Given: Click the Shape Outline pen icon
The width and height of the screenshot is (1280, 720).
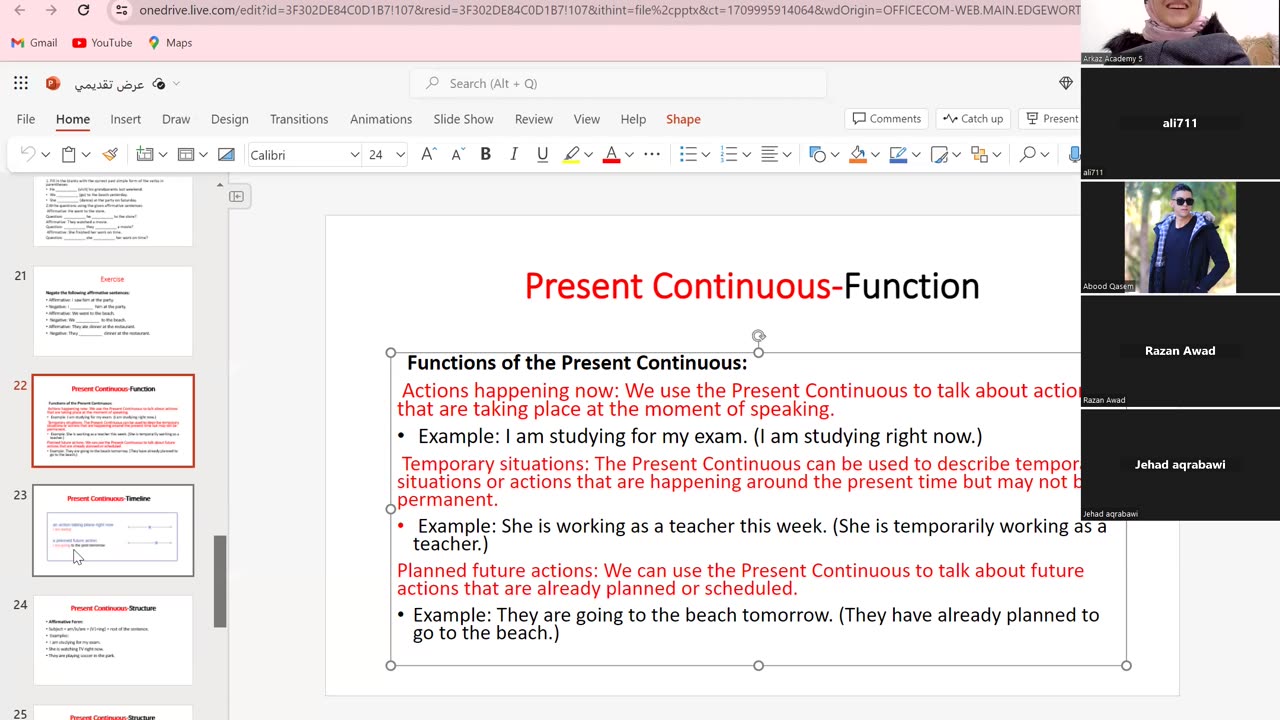Looking at the screenshot, I should tap(898, 154).
